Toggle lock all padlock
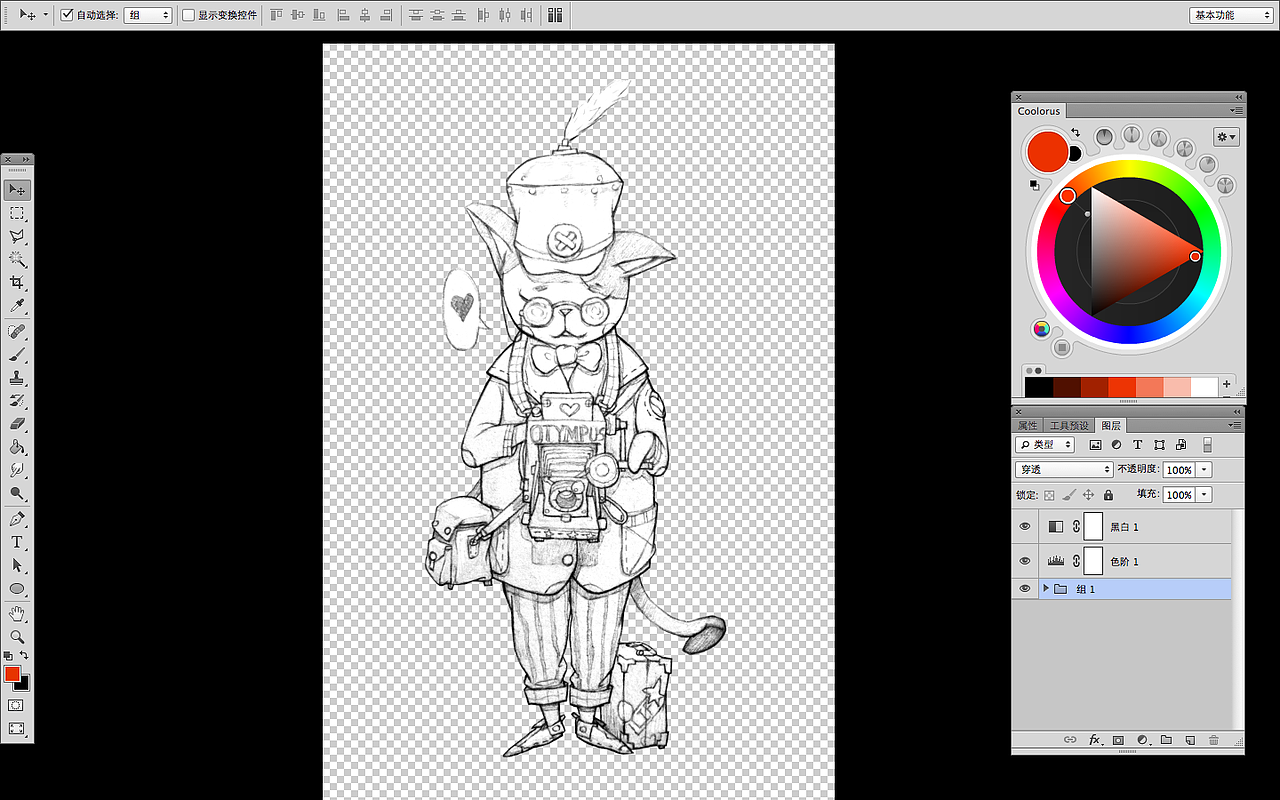Viewport: 1280px width, 800px height. [1108, 495]
